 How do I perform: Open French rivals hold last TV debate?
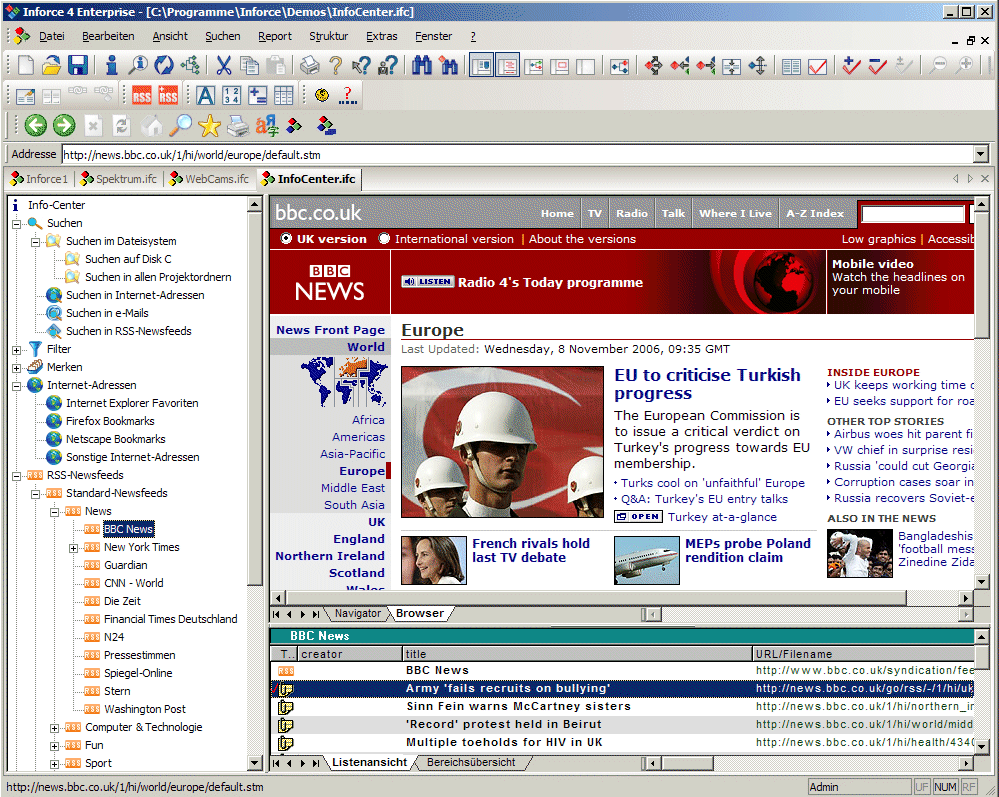[531, 550]
